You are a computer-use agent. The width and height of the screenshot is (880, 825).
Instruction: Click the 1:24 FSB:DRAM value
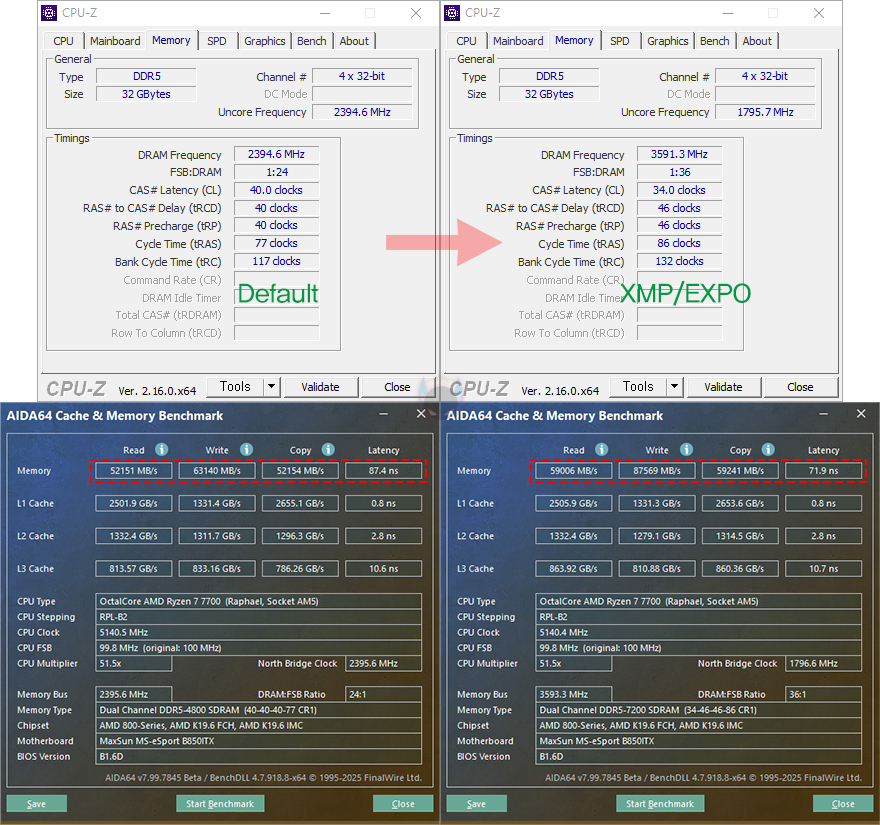pyautogui.click(x=276, y=172)
